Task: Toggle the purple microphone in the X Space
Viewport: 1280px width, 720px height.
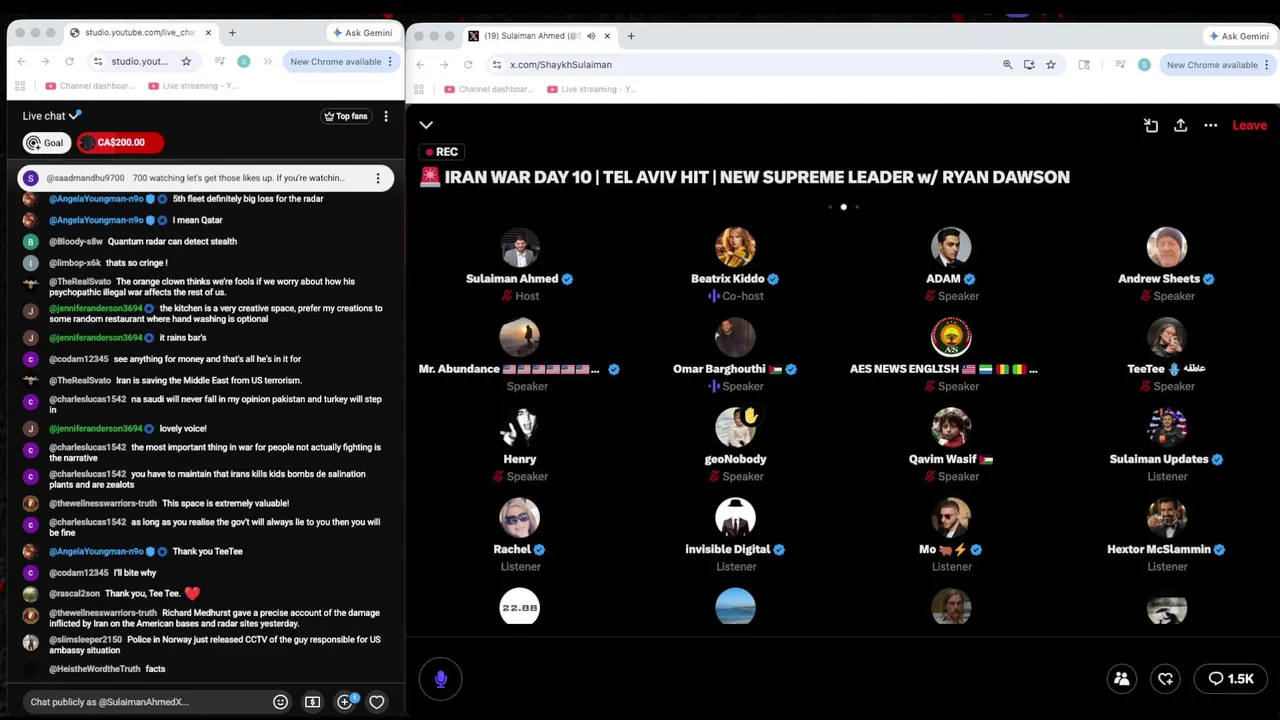Action: pos(440,679)
